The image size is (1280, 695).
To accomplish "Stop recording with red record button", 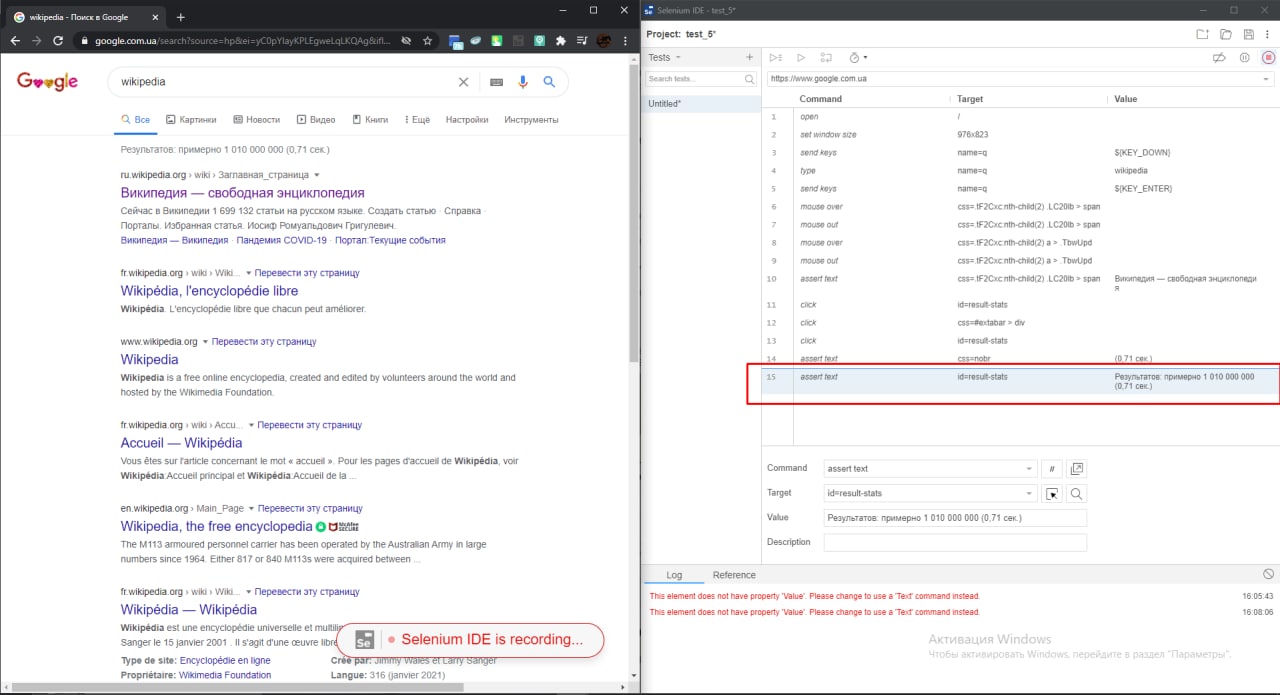I will point(1268,58).
